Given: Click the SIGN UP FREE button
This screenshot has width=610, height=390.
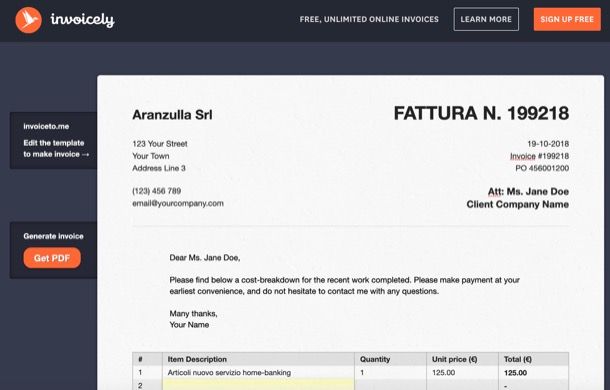Looking at the screenshot, I should tap(567, 19).
